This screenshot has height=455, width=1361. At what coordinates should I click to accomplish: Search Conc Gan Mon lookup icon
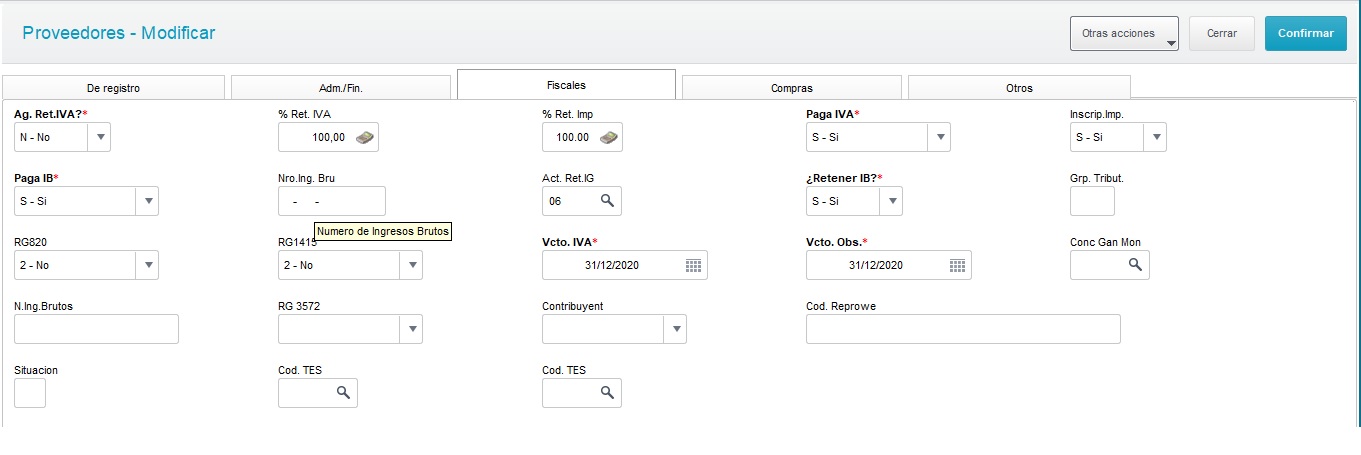point(1135,265)
